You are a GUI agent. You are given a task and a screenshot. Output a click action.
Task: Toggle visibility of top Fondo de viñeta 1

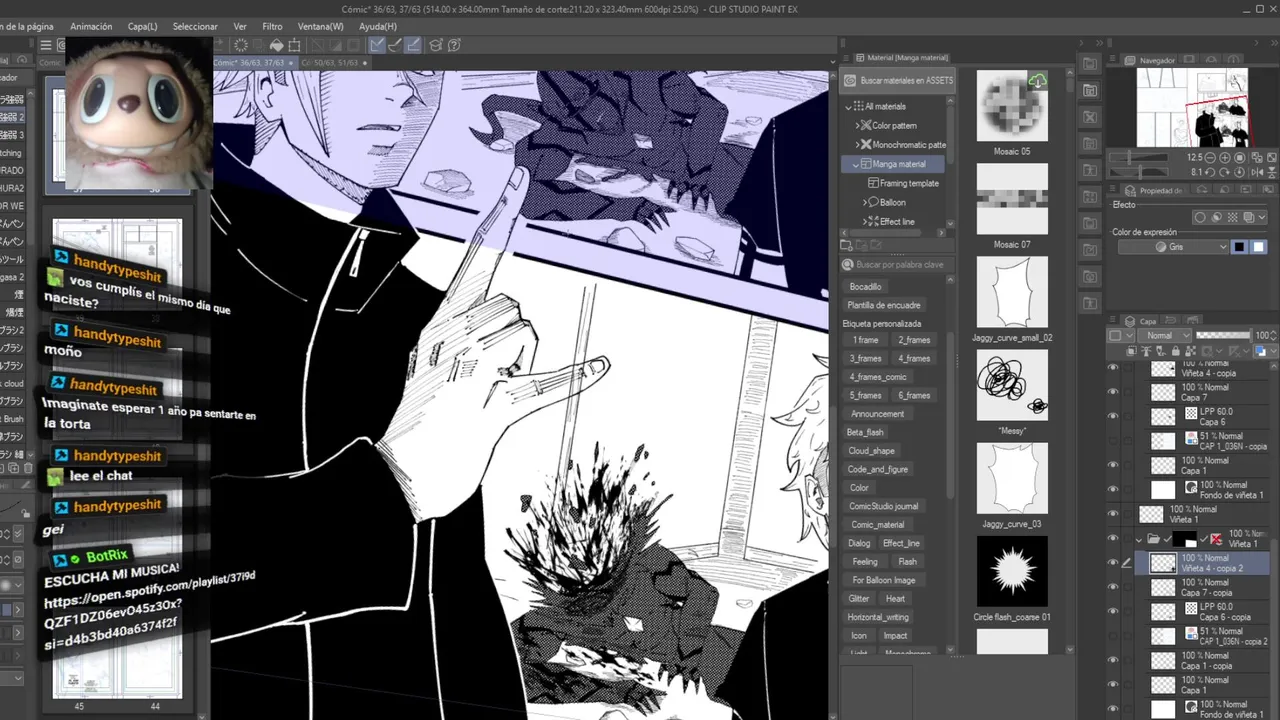point(1113,490)
